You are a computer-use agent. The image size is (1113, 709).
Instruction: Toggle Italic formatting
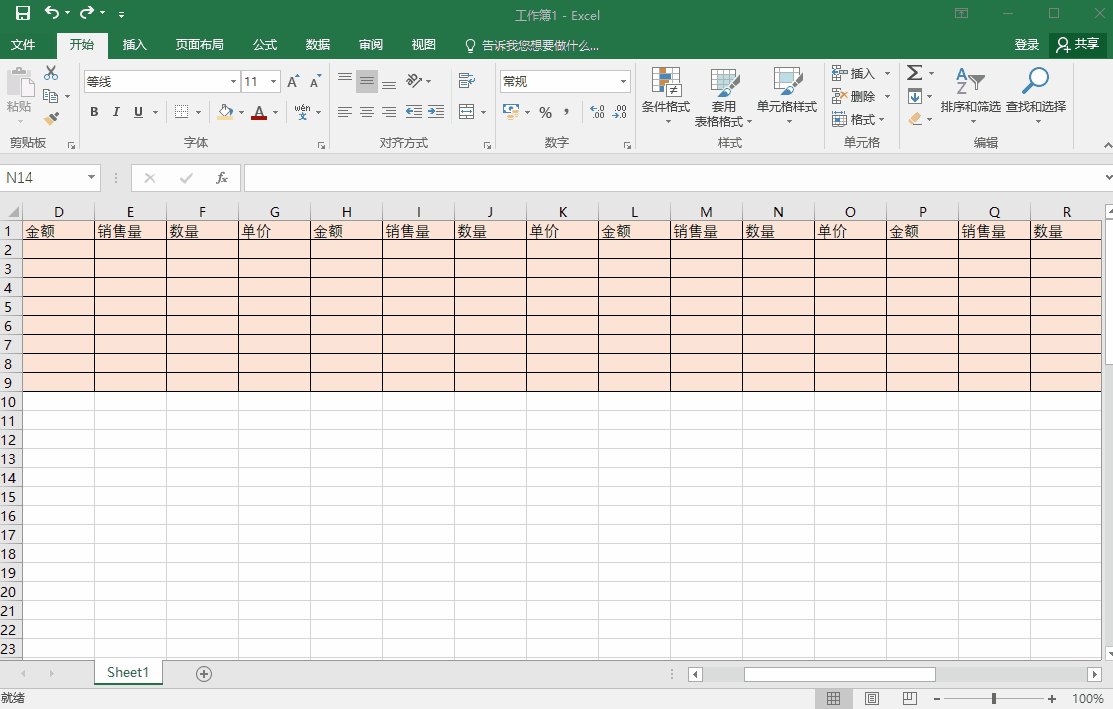click(116, 112)
